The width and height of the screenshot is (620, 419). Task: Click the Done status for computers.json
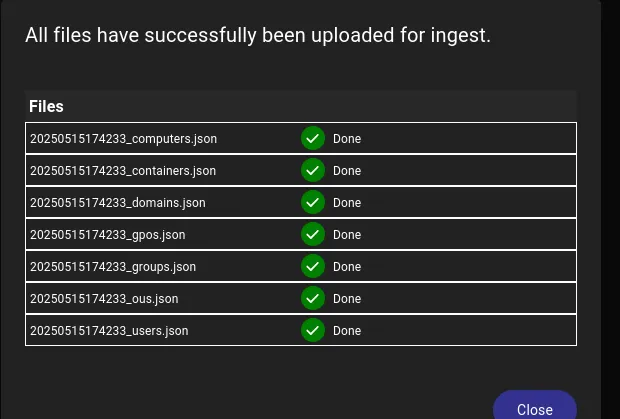click(347, 139)
